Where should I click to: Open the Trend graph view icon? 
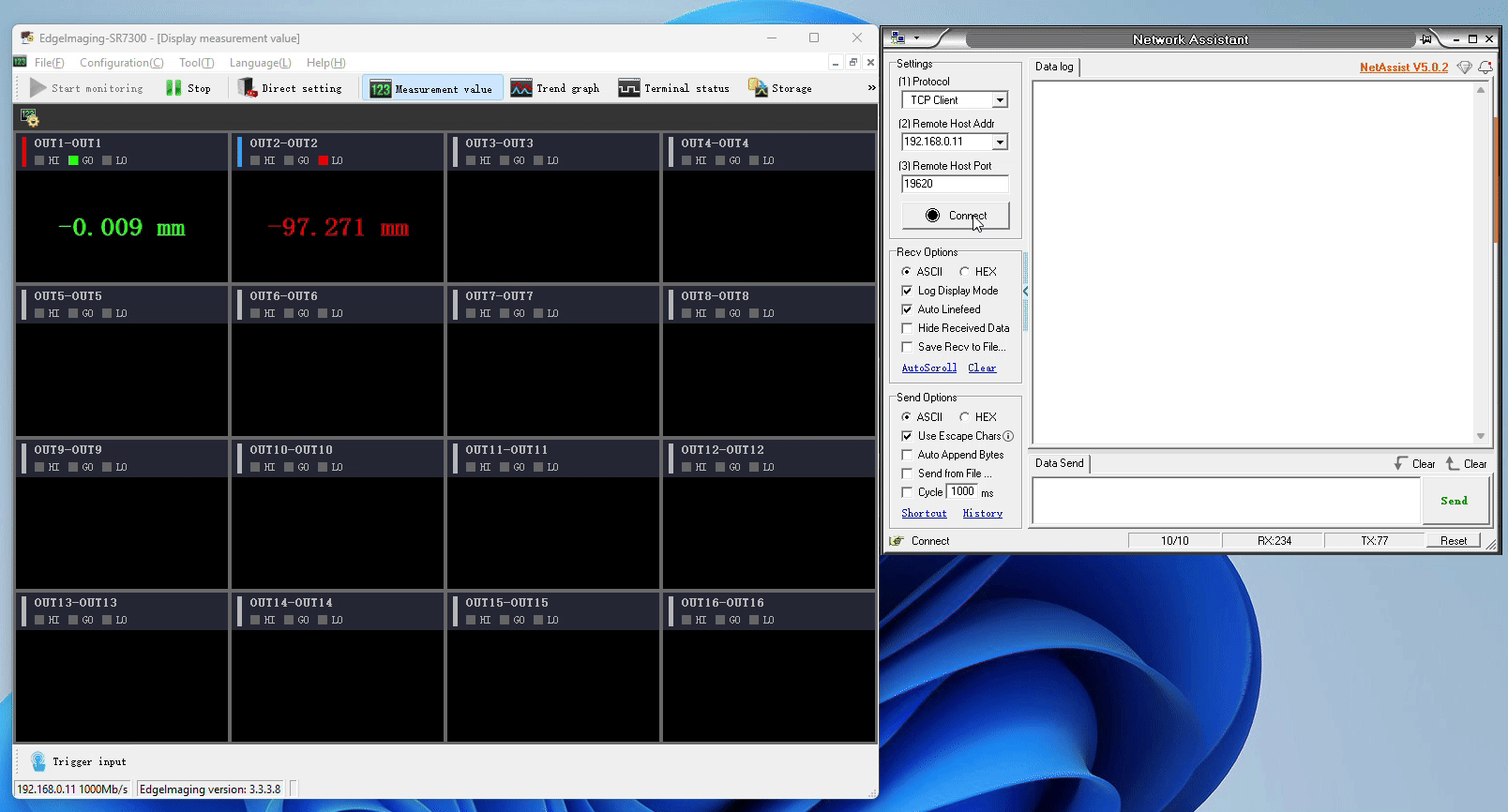pyautogui.click(x=521, y=88)
